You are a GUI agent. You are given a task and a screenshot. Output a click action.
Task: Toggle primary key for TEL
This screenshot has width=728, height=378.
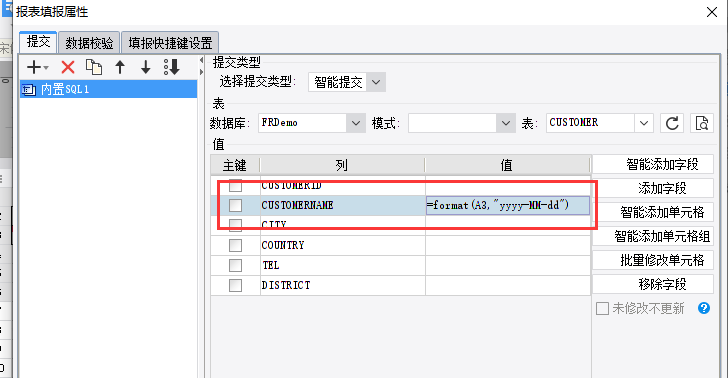(235, 265)
